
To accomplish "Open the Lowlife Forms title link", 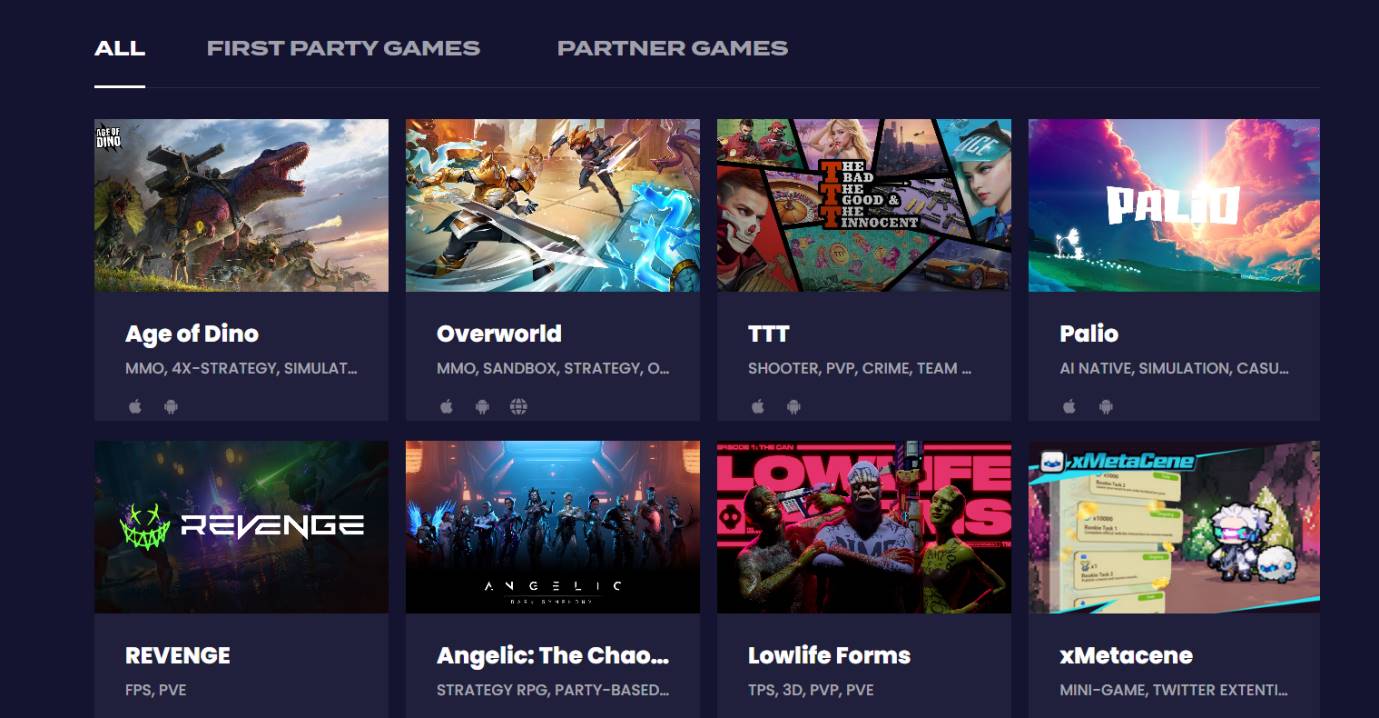I will [x=829, y=656].
